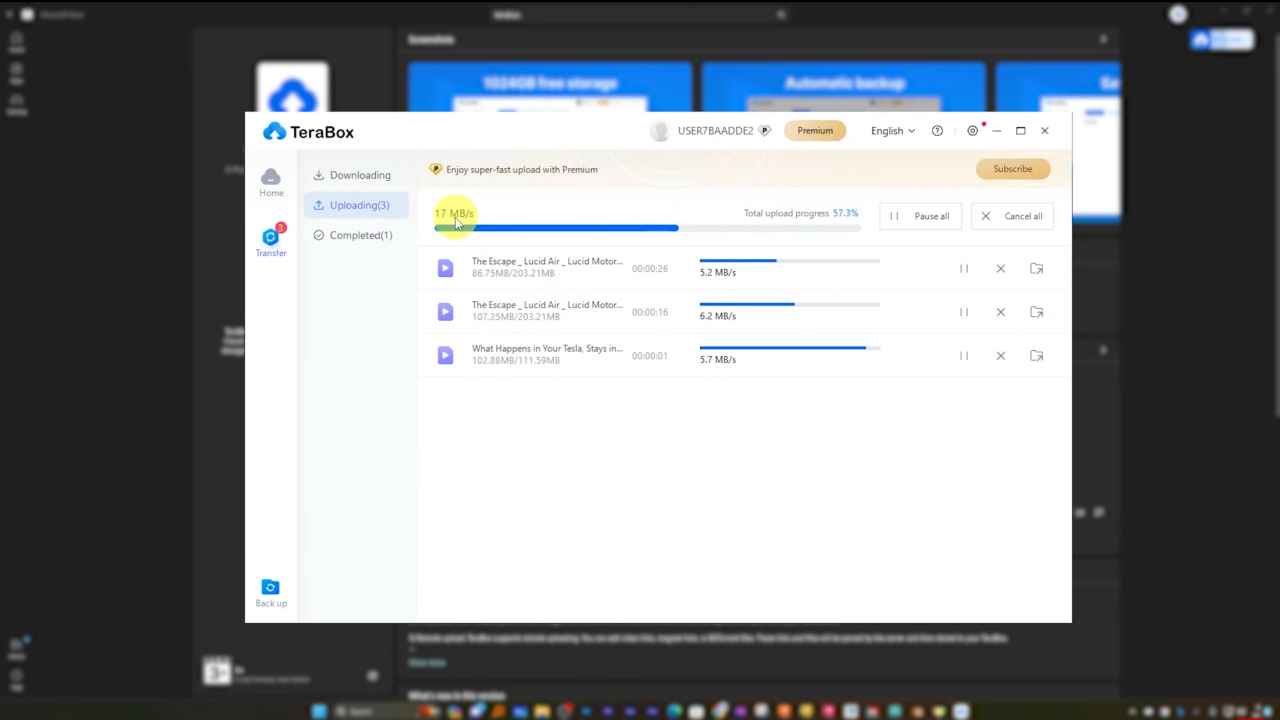Pause the What Happens in Your Tesla upload

point(964,356)
